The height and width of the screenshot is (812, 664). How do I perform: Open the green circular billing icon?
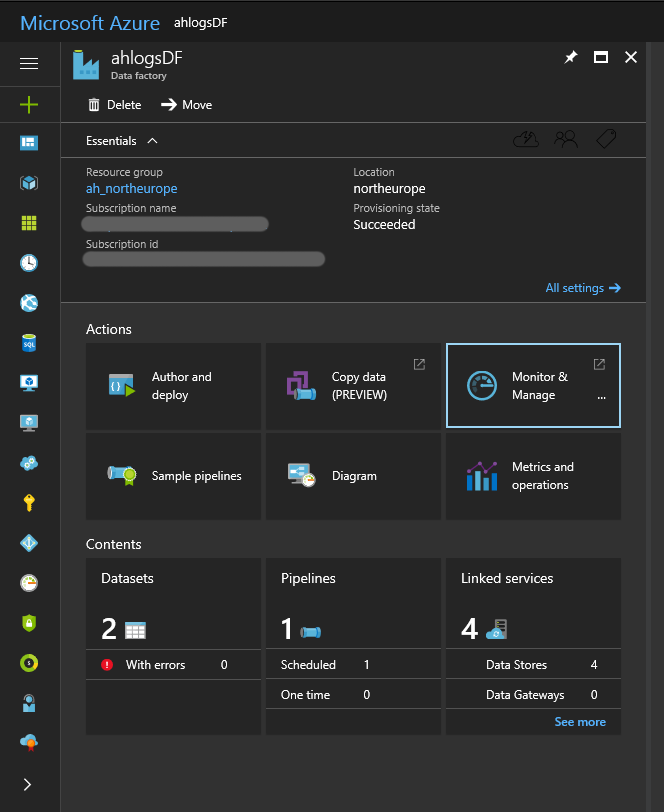click(29, 663)
